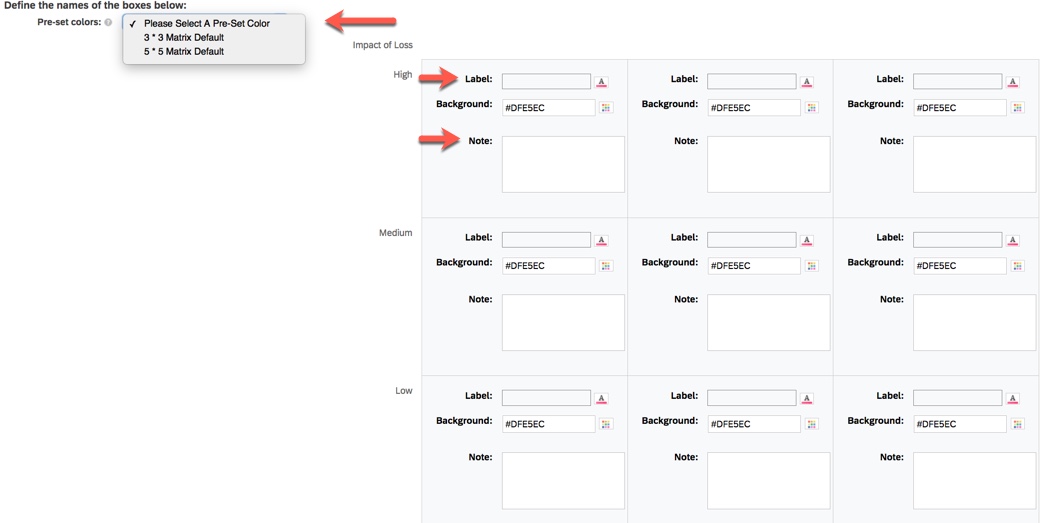Click the Note box in Medium row middle cell
The height and width of the screenshot is (523, 1059).
coord(769,322)
